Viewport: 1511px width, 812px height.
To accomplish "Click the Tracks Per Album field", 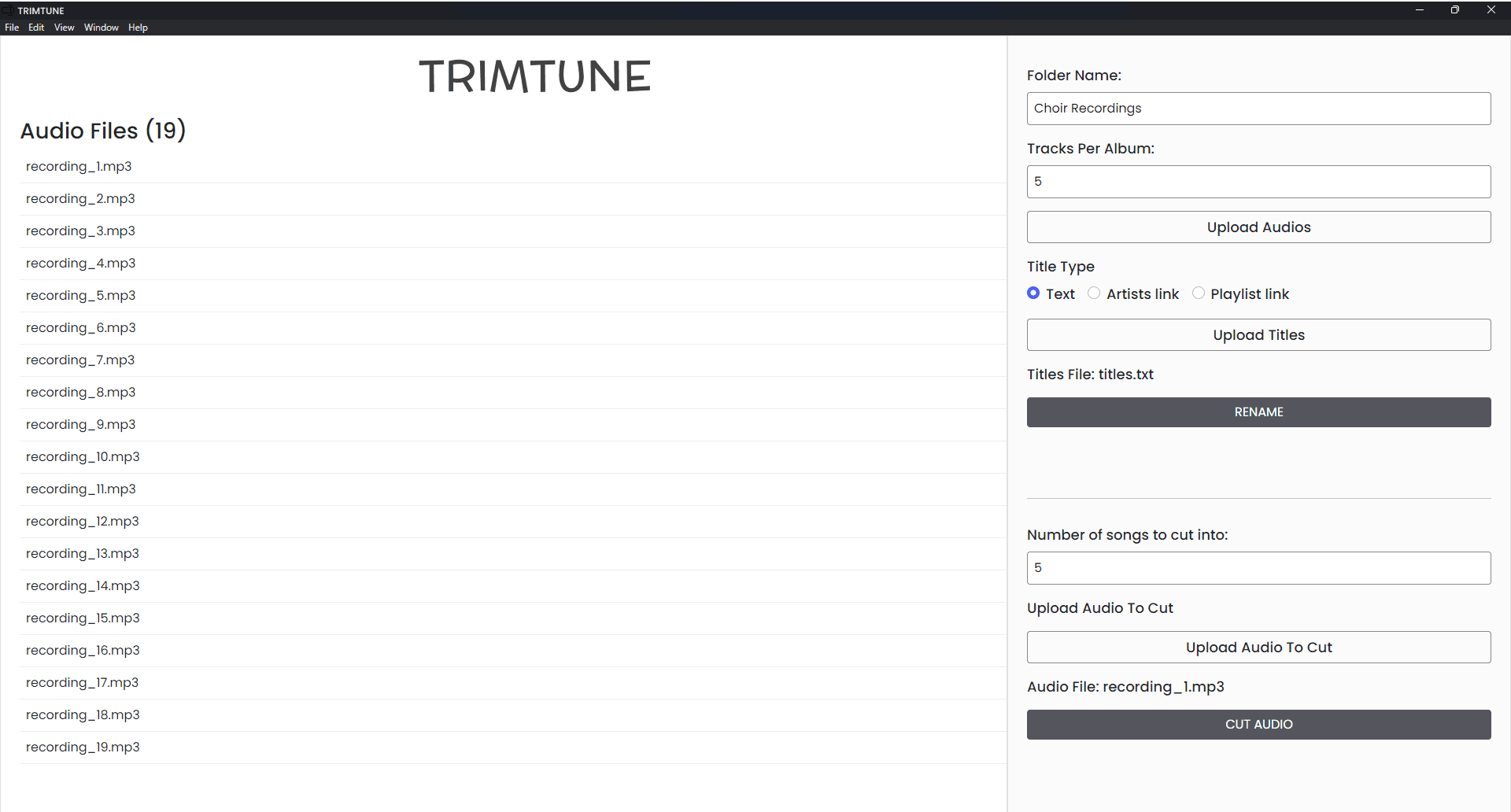I will [x=1258, y=182].
